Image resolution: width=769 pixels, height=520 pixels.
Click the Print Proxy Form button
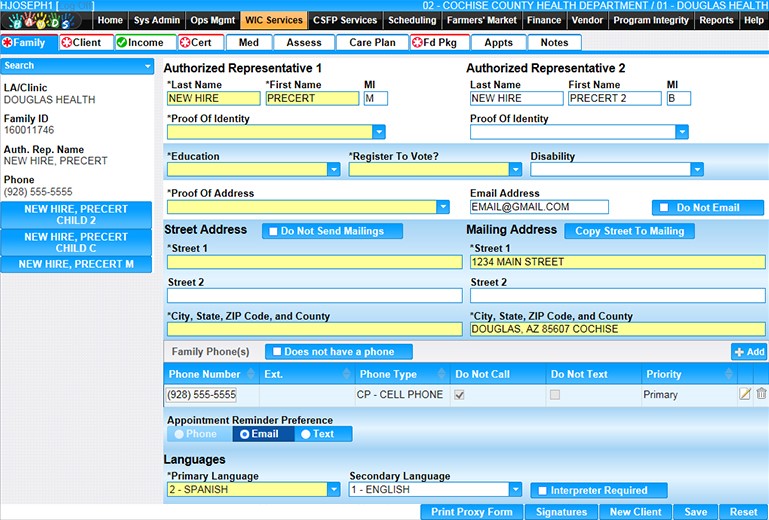pos(472,512)
